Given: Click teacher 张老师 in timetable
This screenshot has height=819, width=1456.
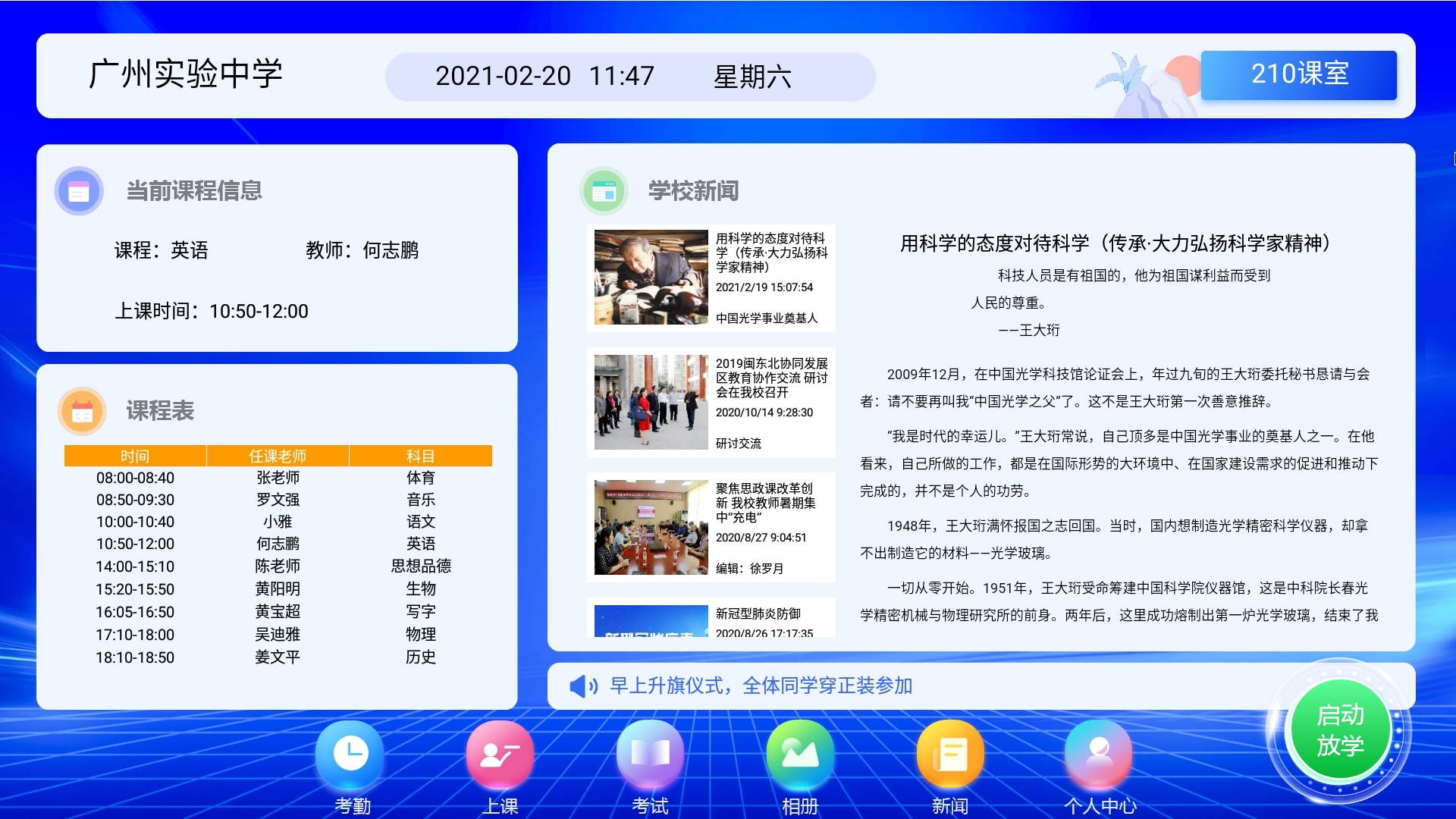Looking at the screenshot, I should pyautogui.click(x=278, y=478).
